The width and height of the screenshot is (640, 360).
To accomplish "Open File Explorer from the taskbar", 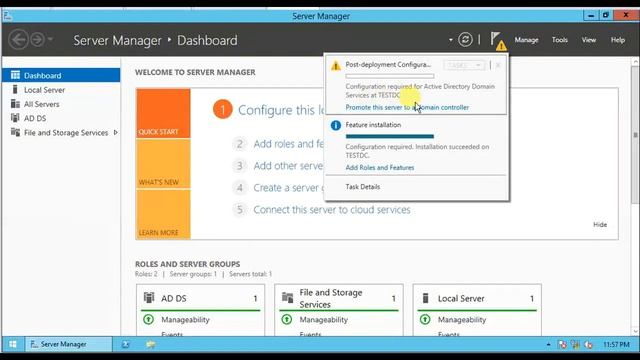I will (151, 344).
